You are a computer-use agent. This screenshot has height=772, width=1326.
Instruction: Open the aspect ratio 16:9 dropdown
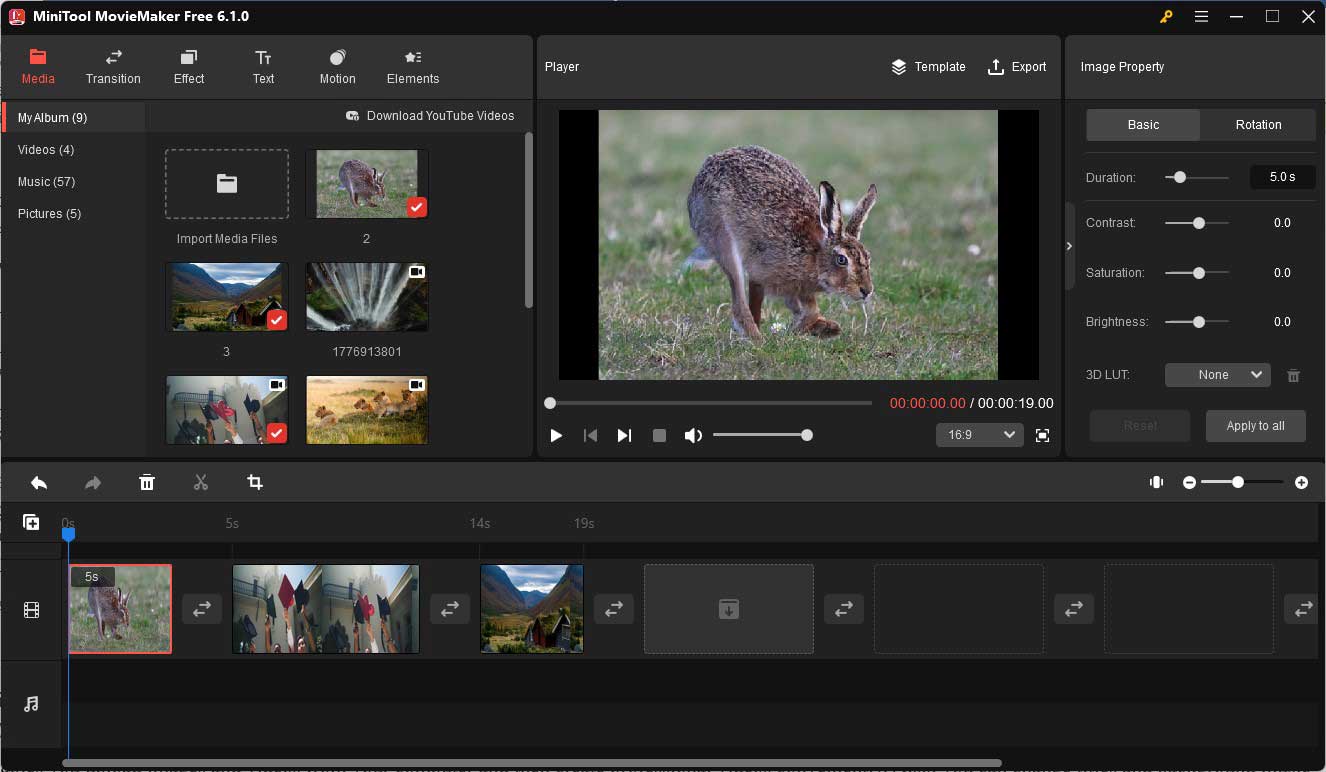(x=979, y=434)
